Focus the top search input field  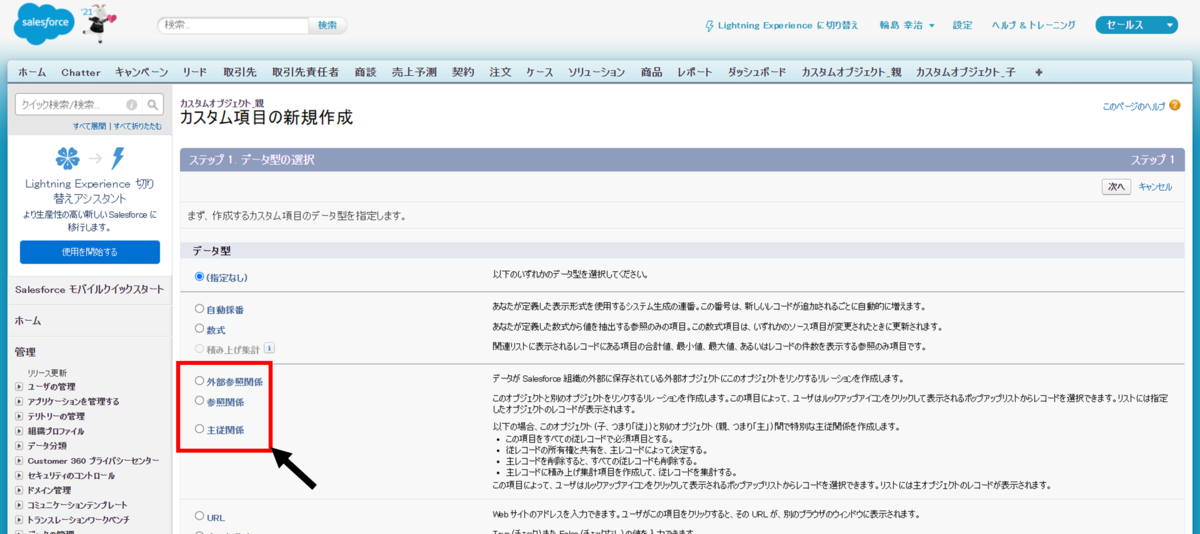[x=233, y=25]
